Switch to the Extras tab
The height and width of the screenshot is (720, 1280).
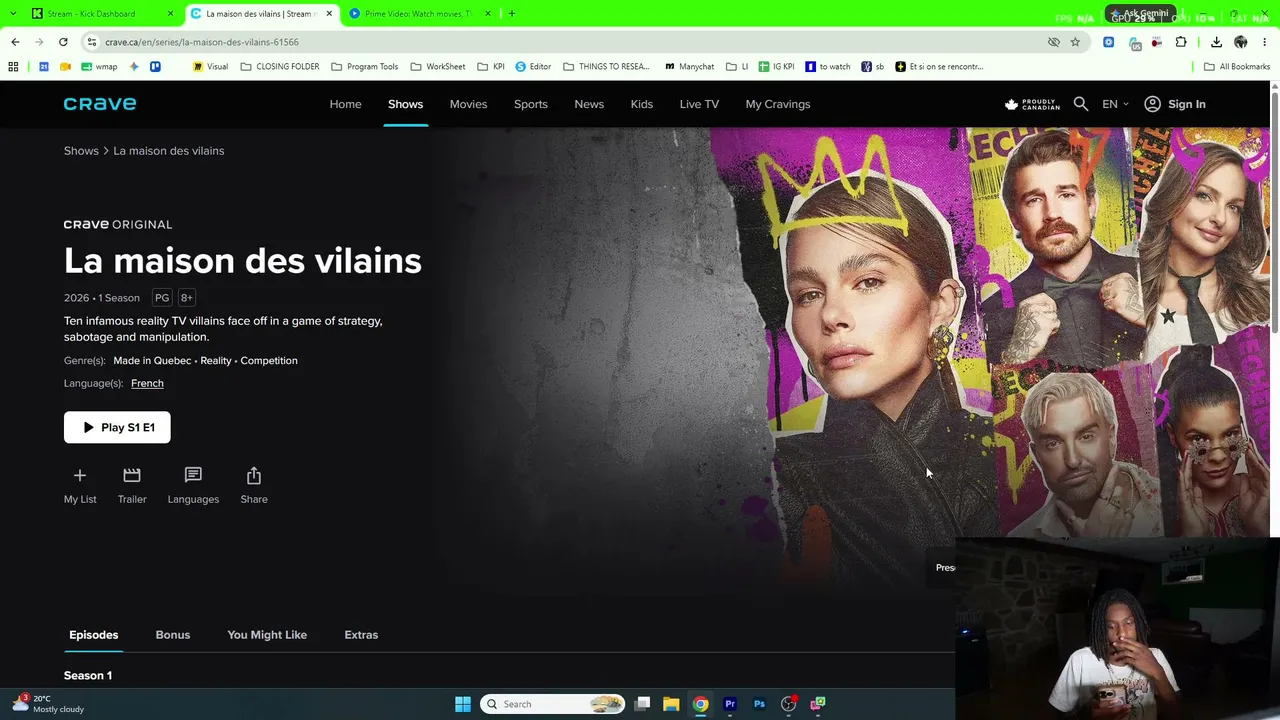tap(361, 635)
